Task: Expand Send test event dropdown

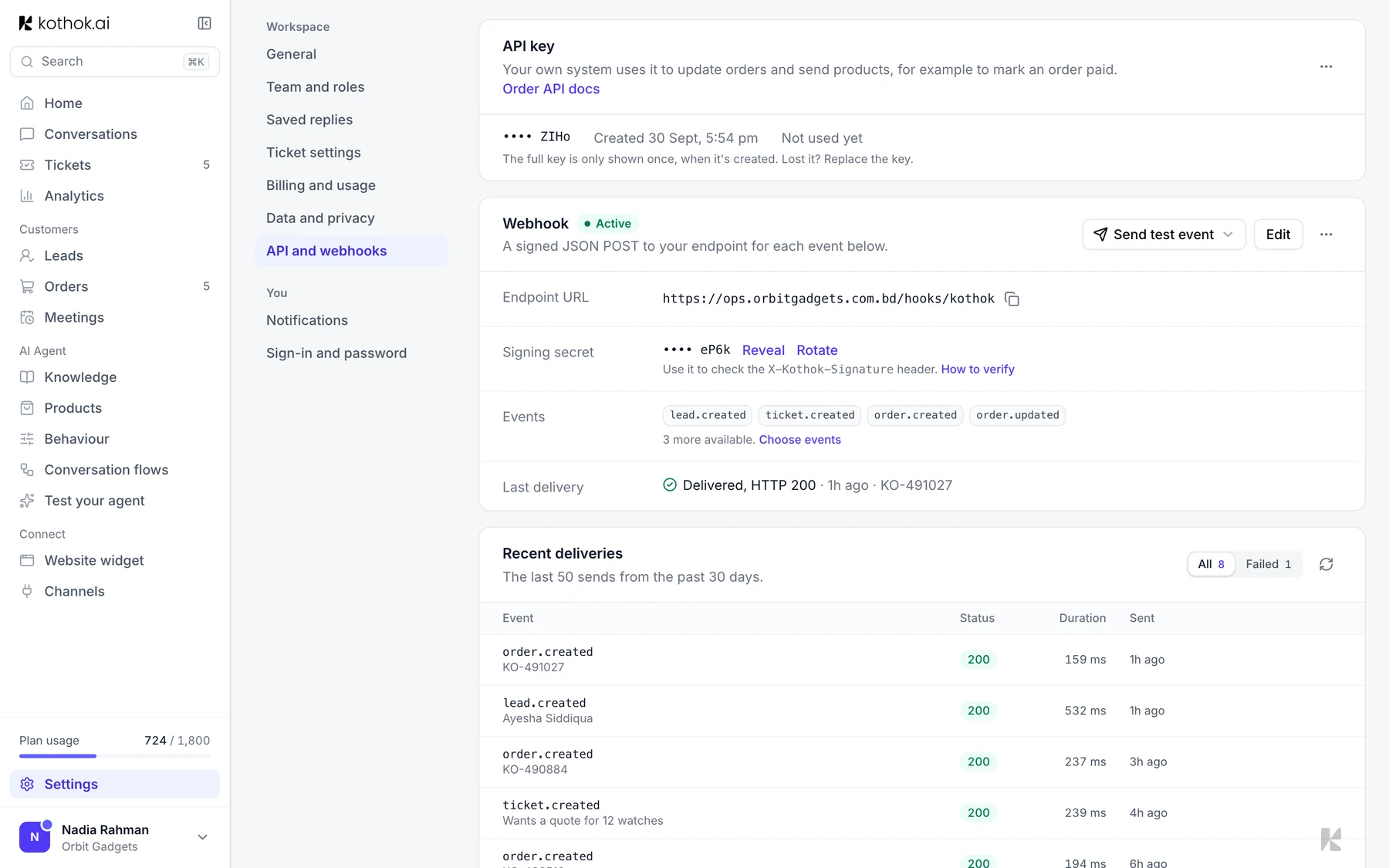Action: click(1164, 235)
